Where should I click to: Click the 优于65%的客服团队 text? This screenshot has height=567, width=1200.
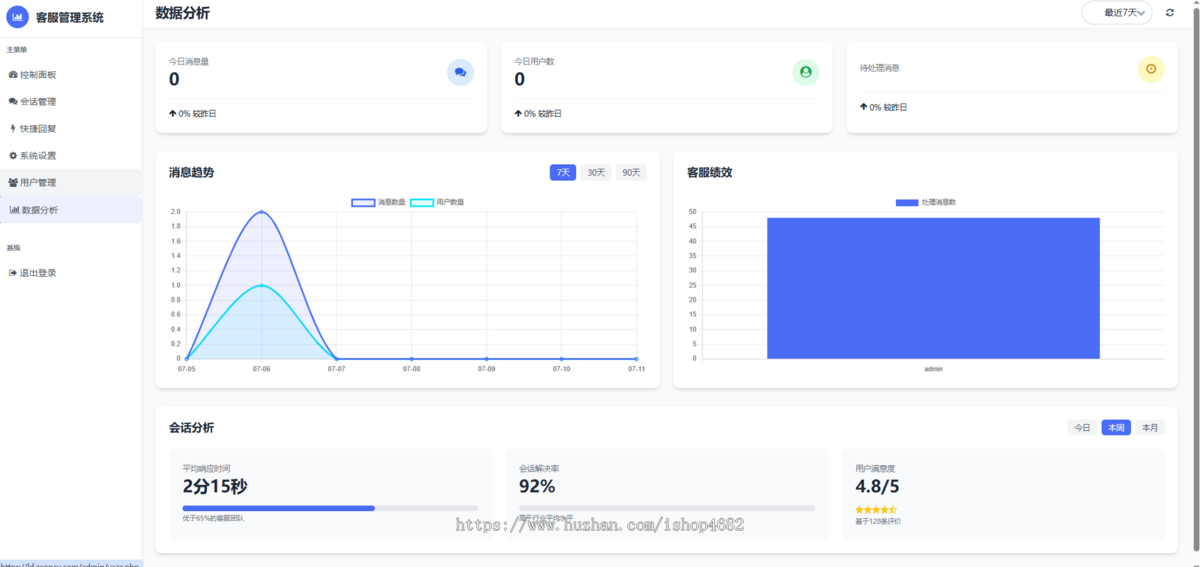[213, 519]
